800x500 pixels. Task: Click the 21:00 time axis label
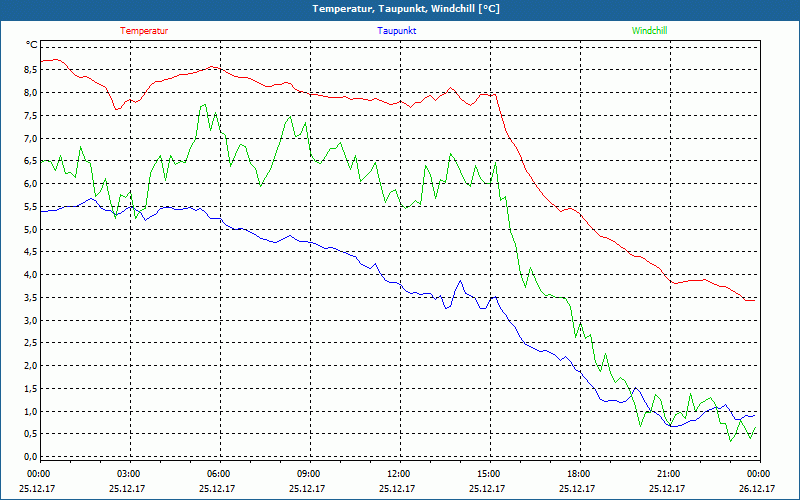pyautogui.click(x=668, y=474)
